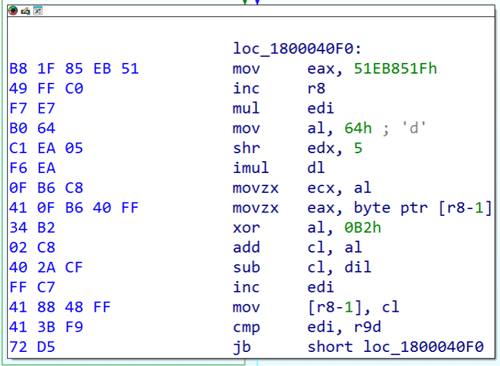
Task: Select hex bytes B8 1F 85 EB 51
Action: coord(74,69)
